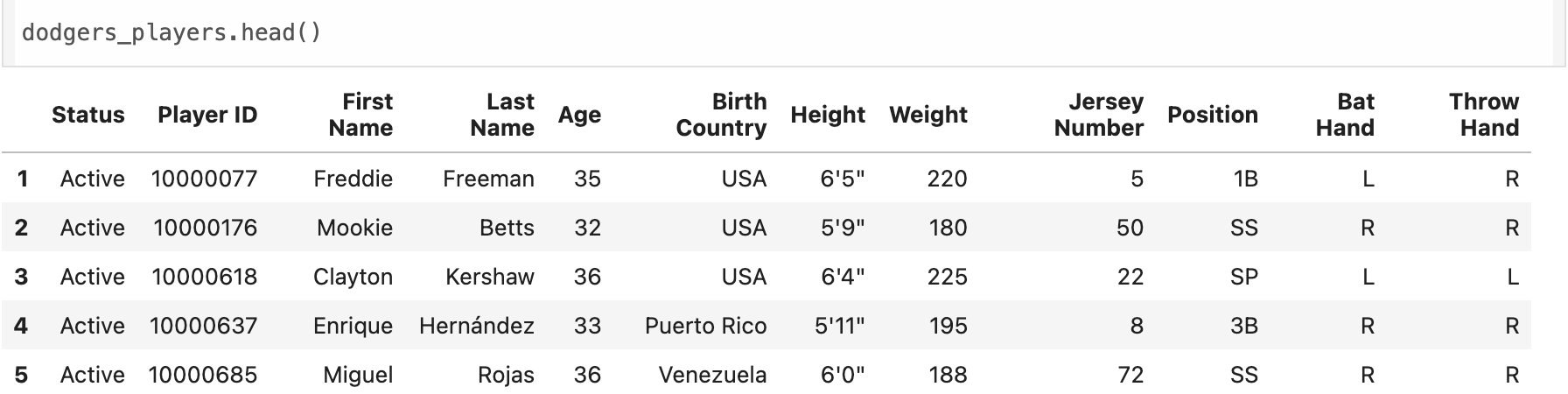Click the Jersey Number column header
Image resolution: width=1568 pixels, height=394 pixels.
click(1099, 115)
